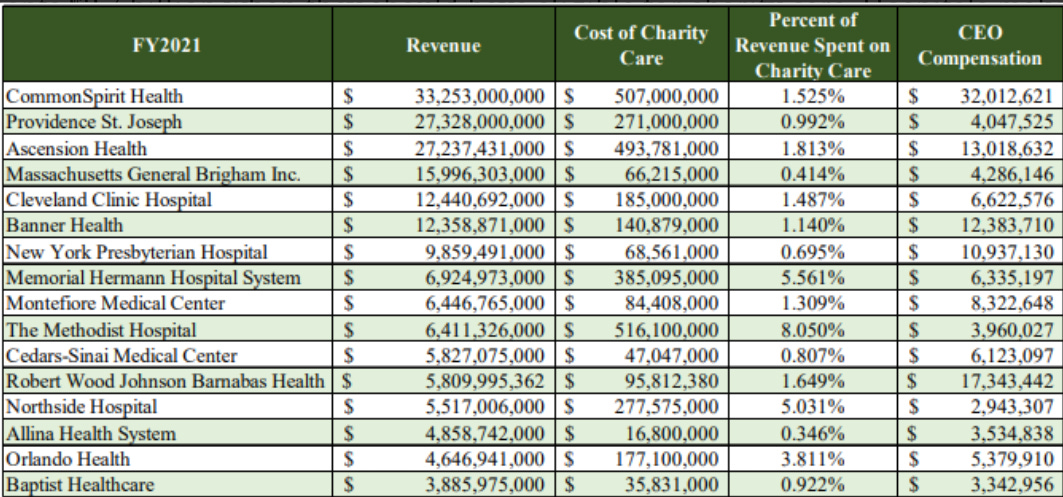The image size is (1063, 497).
Task: Click the Providence St. Joseph cell
Action: 167,121
